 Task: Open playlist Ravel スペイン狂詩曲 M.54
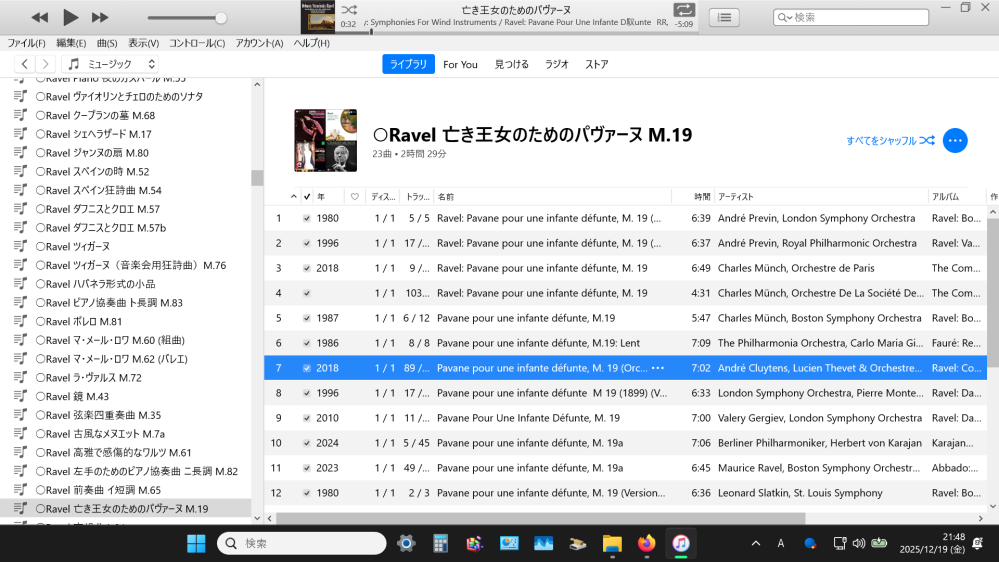click(x=99, y=190)
